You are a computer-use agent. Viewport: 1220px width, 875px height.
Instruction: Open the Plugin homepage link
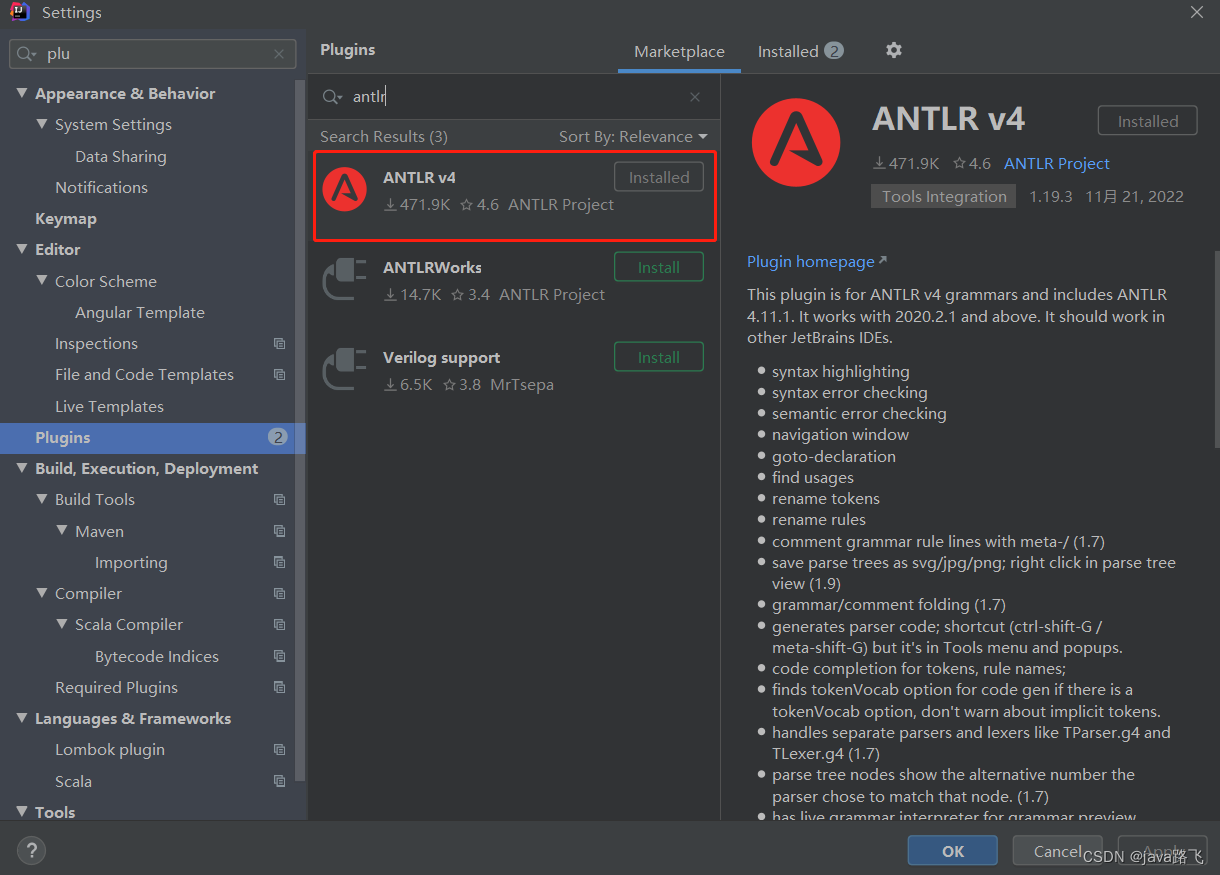tap(811, 261)
